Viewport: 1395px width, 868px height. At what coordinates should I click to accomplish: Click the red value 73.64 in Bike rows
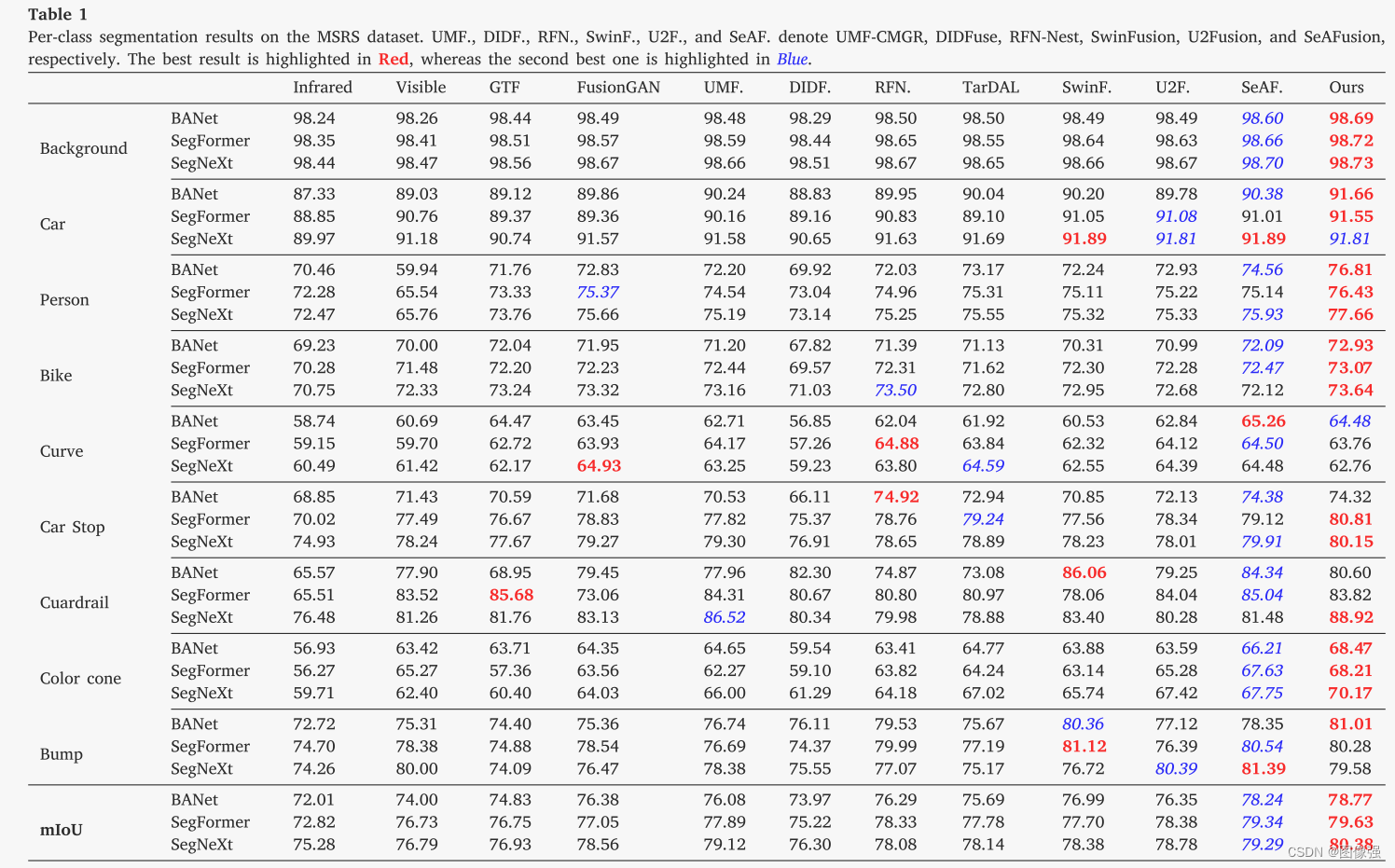(x=1351, y=391)
